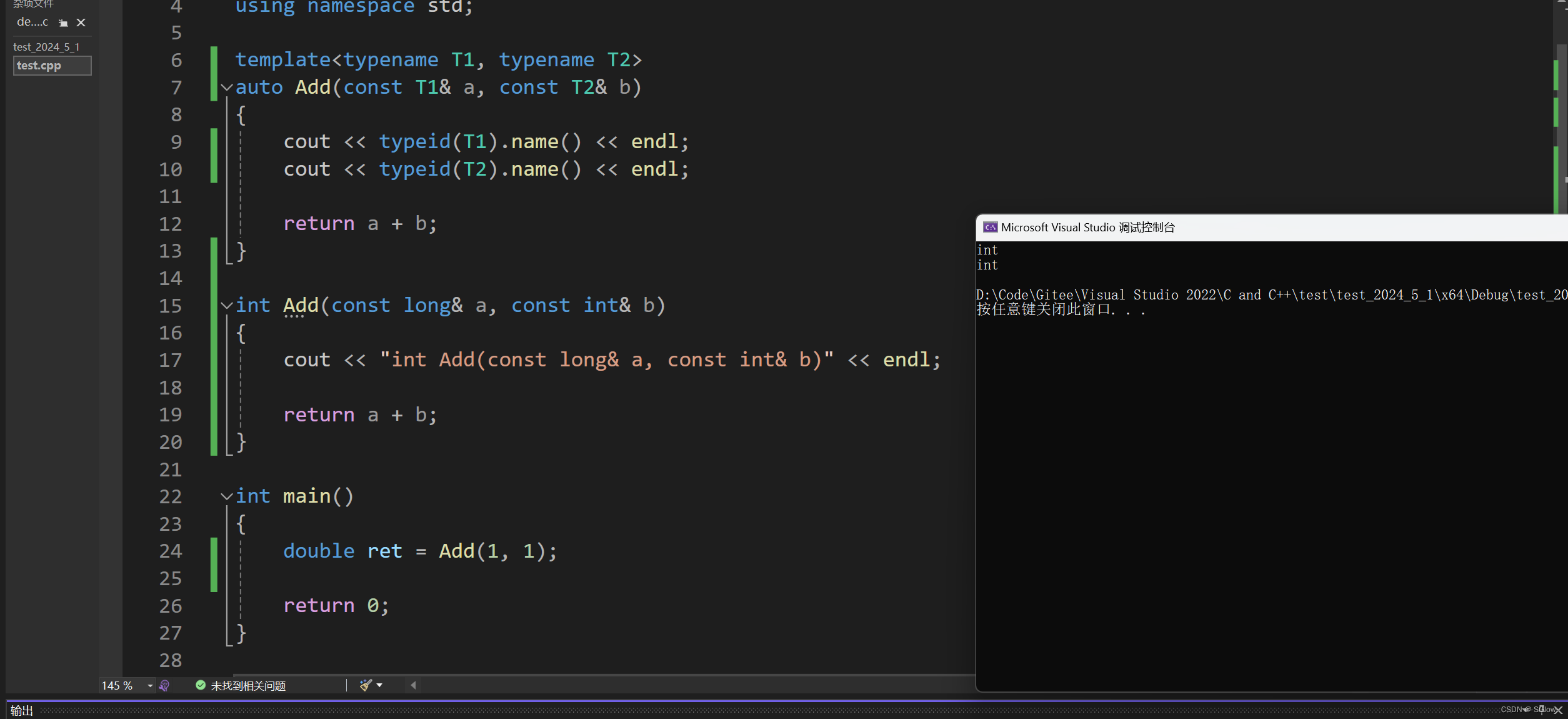1568x719 pixels.
Task: Click the debug console window icon
Action: pos(990,228)
